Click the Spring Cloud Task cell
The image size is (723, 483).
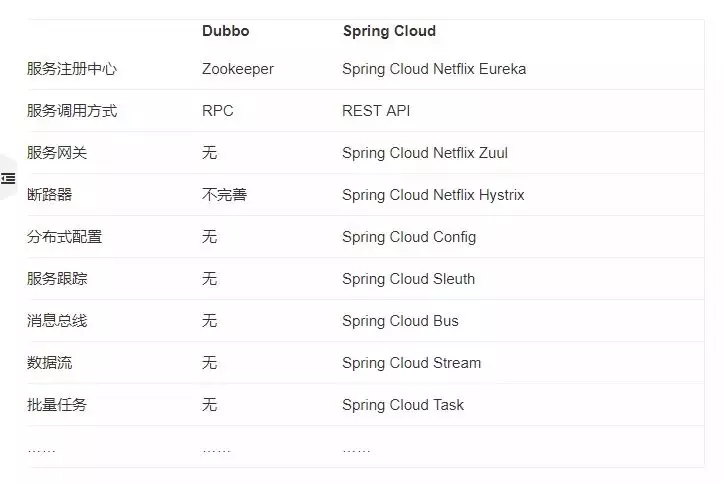click(x=403, y=405)
